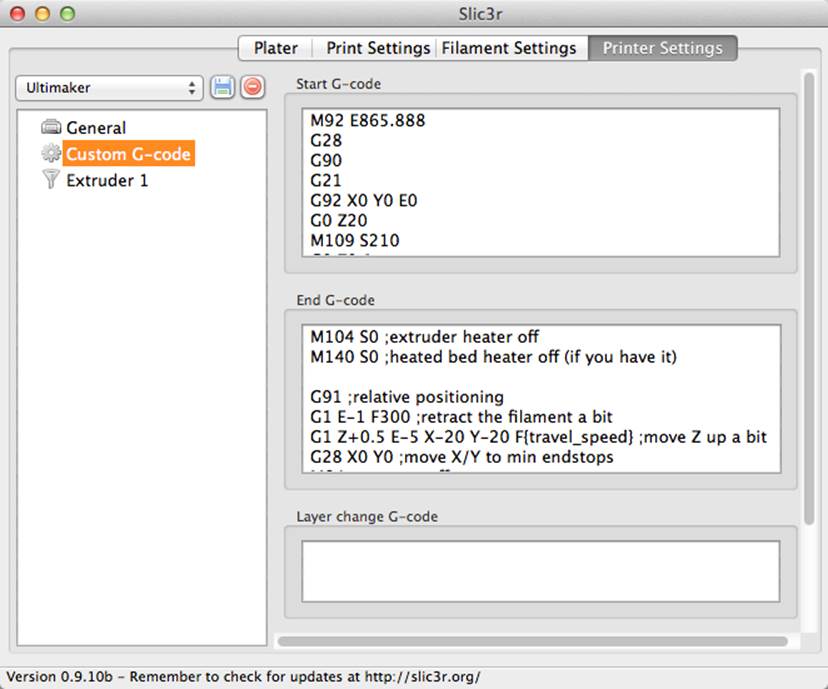
Task: Open the Print Settings tab
Action: pos(378,48)
